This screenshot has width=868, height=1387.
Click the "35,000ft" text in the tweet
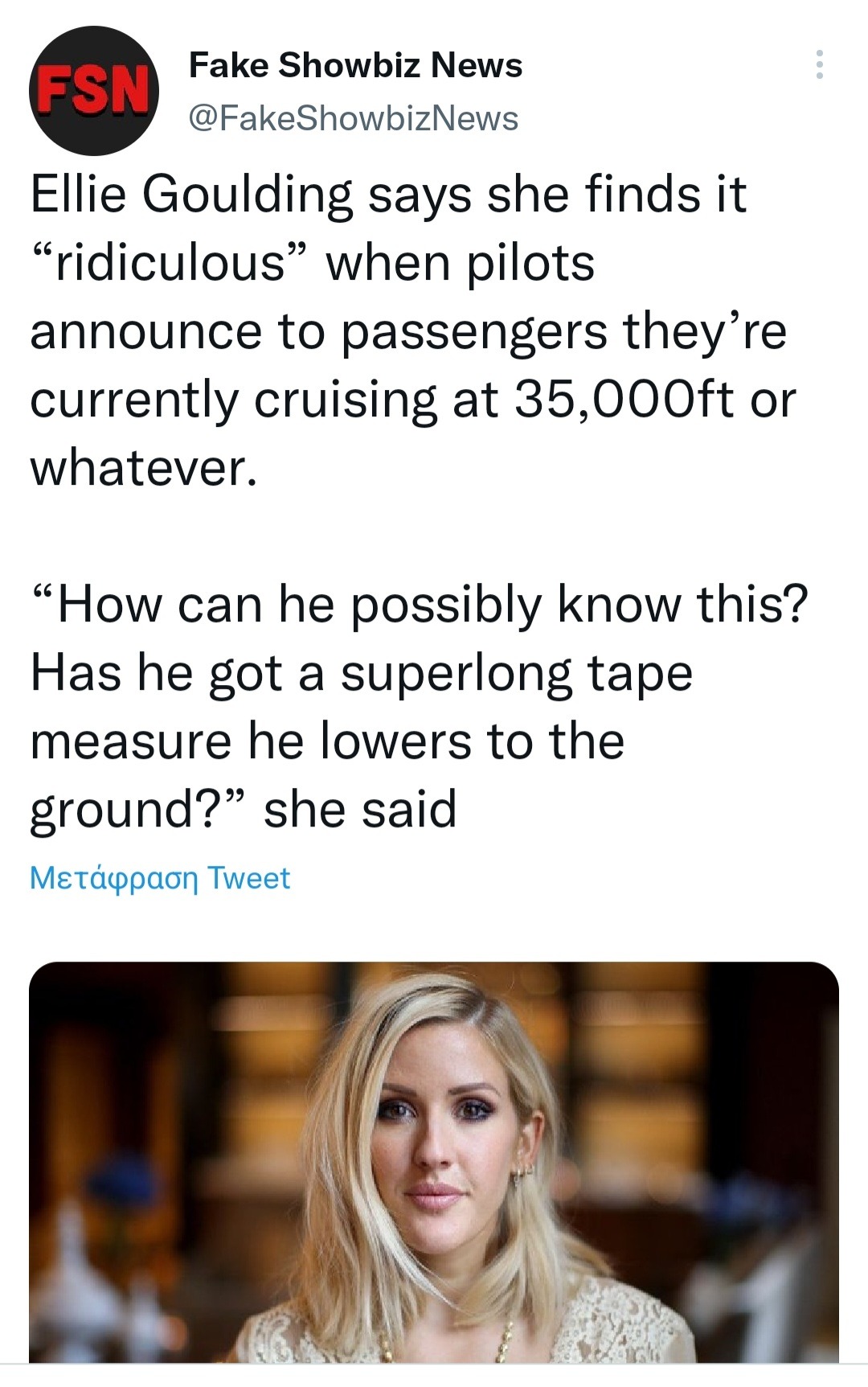624,400
